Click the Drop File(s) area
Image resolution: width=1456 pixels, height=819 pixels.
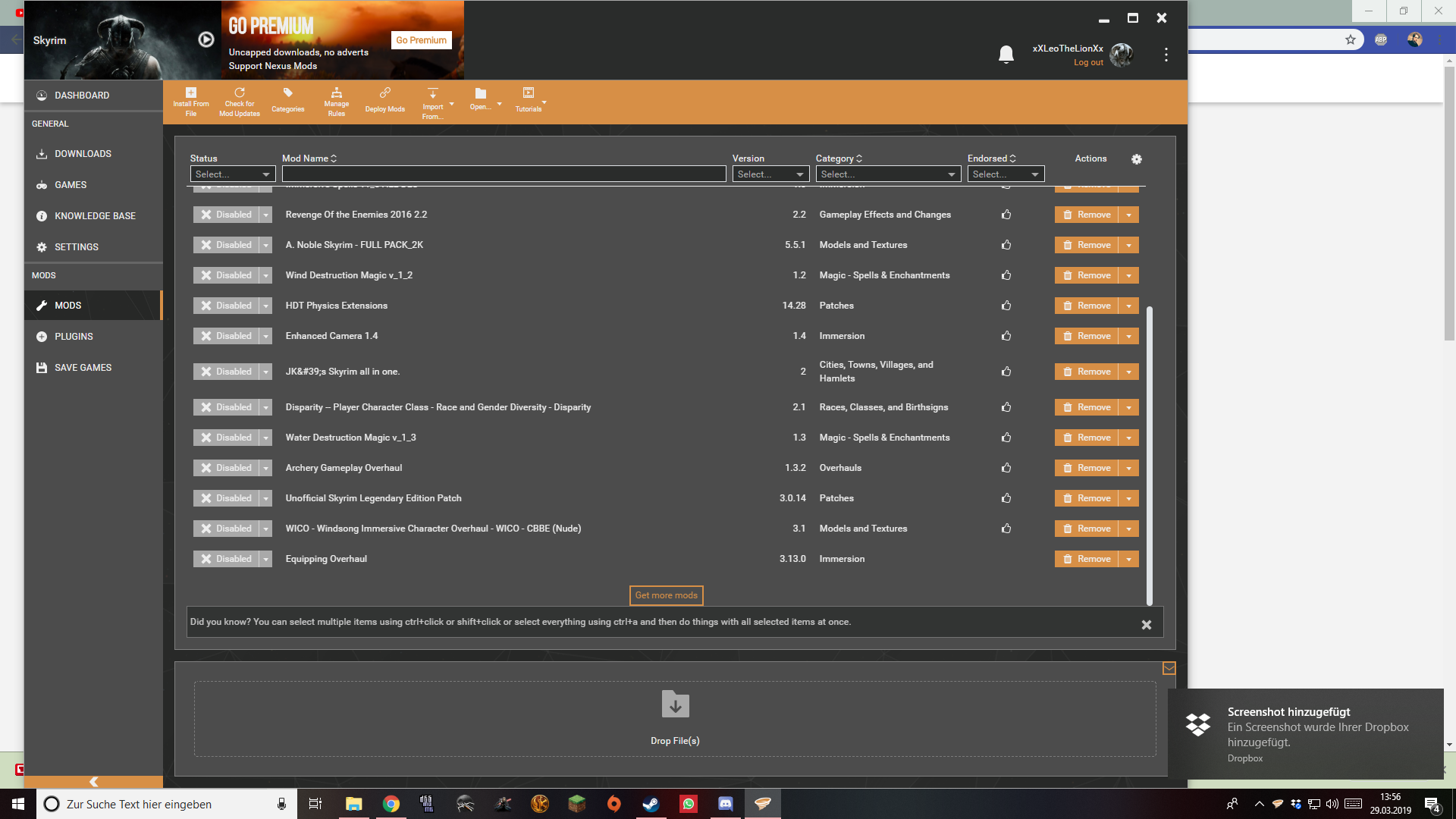tap(675, 718)
